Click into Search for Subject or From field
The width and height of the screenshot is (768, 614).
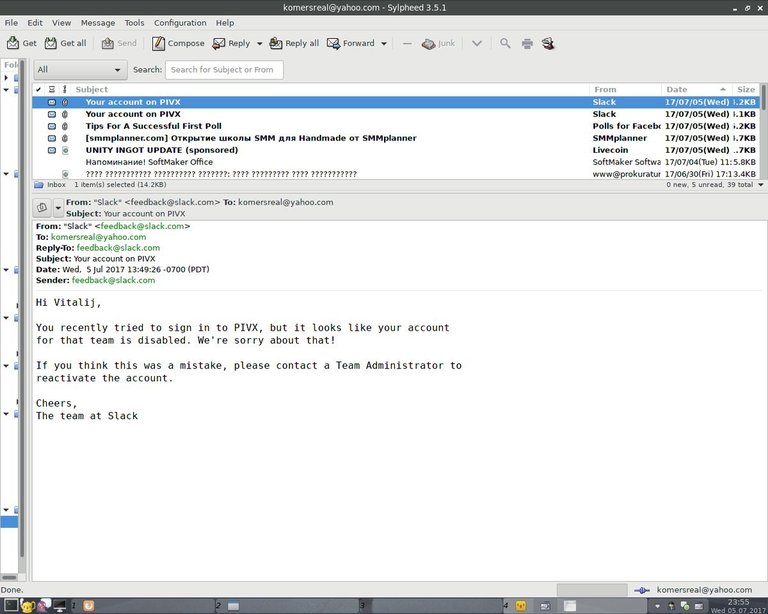tap(224, 70)
